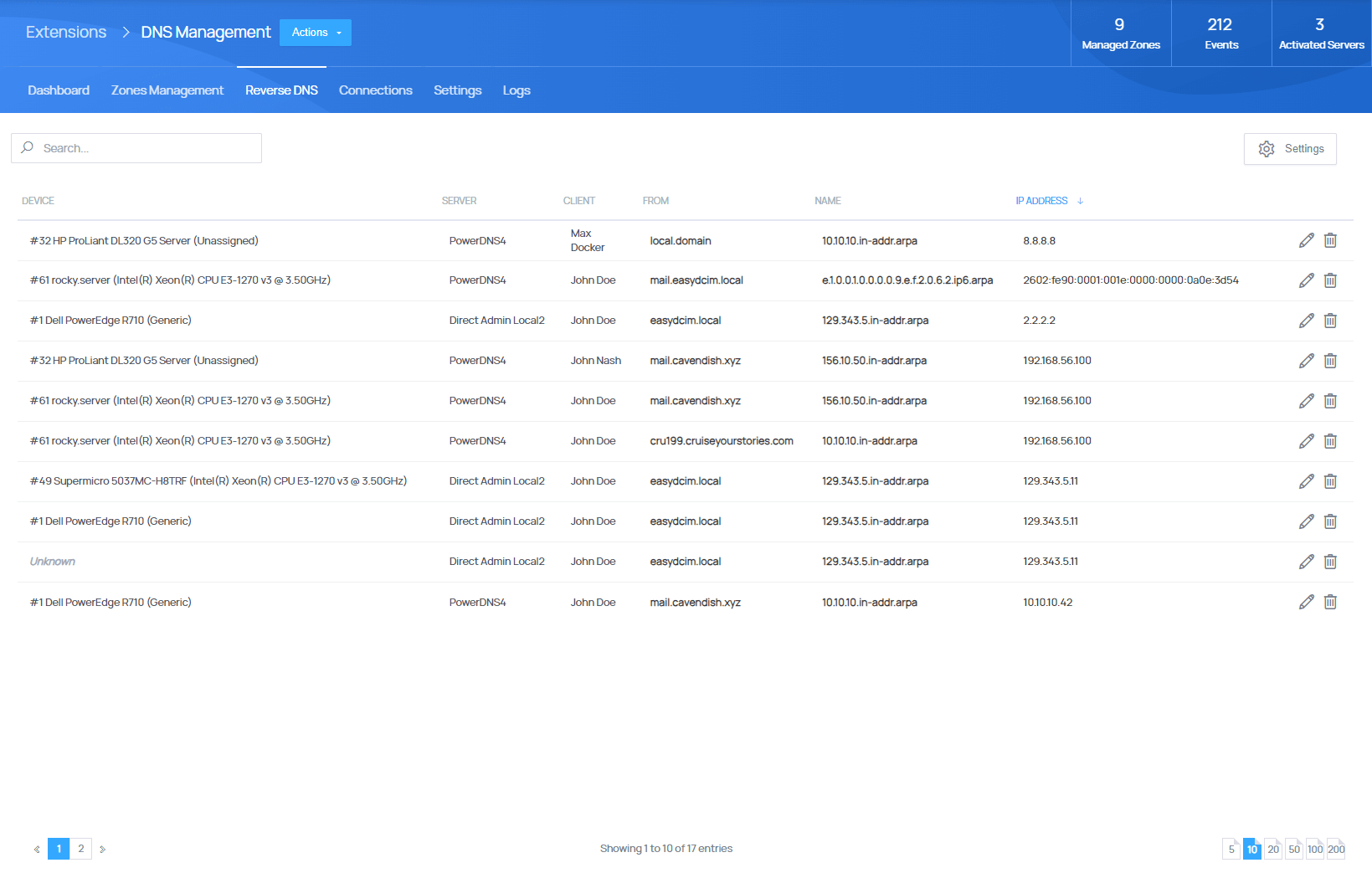
Task: Click the local.domain From cell
Action: (x=681, y=241)
